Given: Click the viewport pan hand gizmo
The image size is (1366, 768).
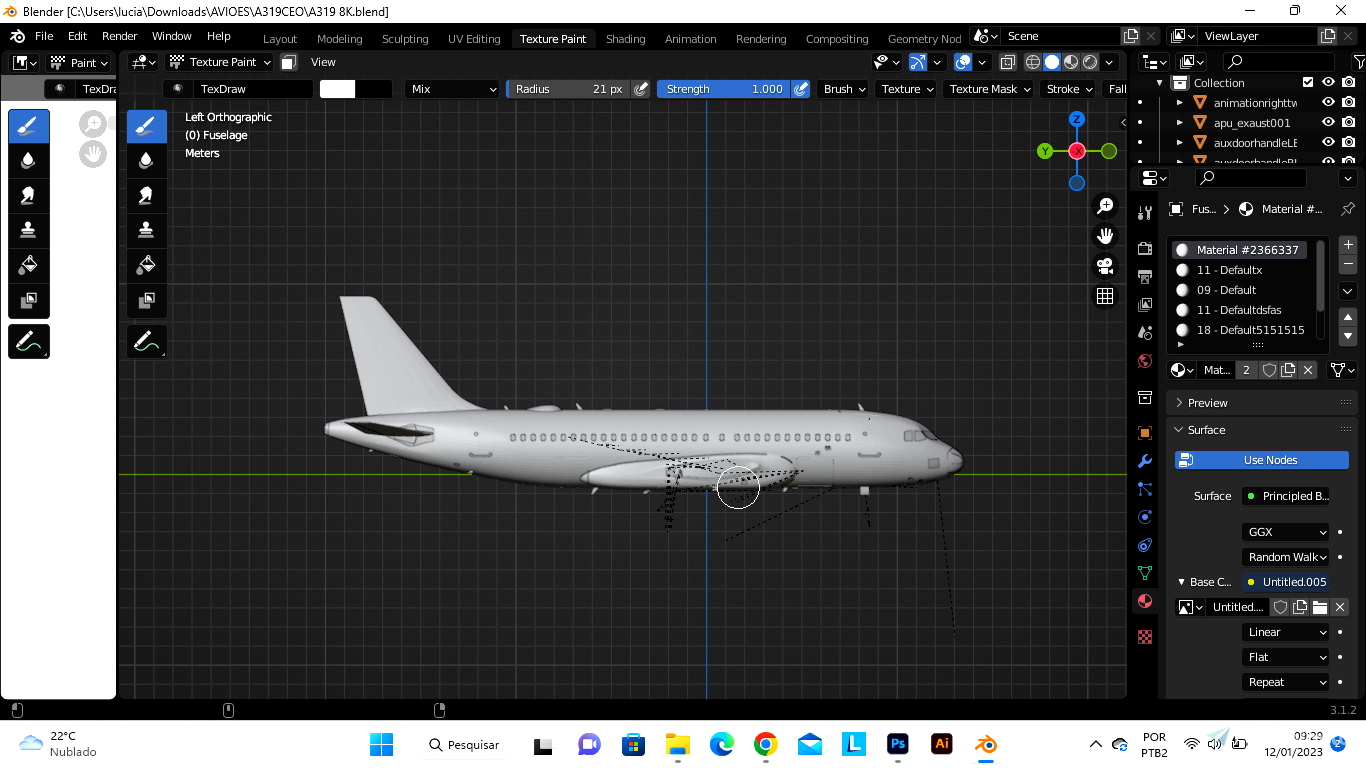Looking at the screenshot, I should click(1105, 236).
